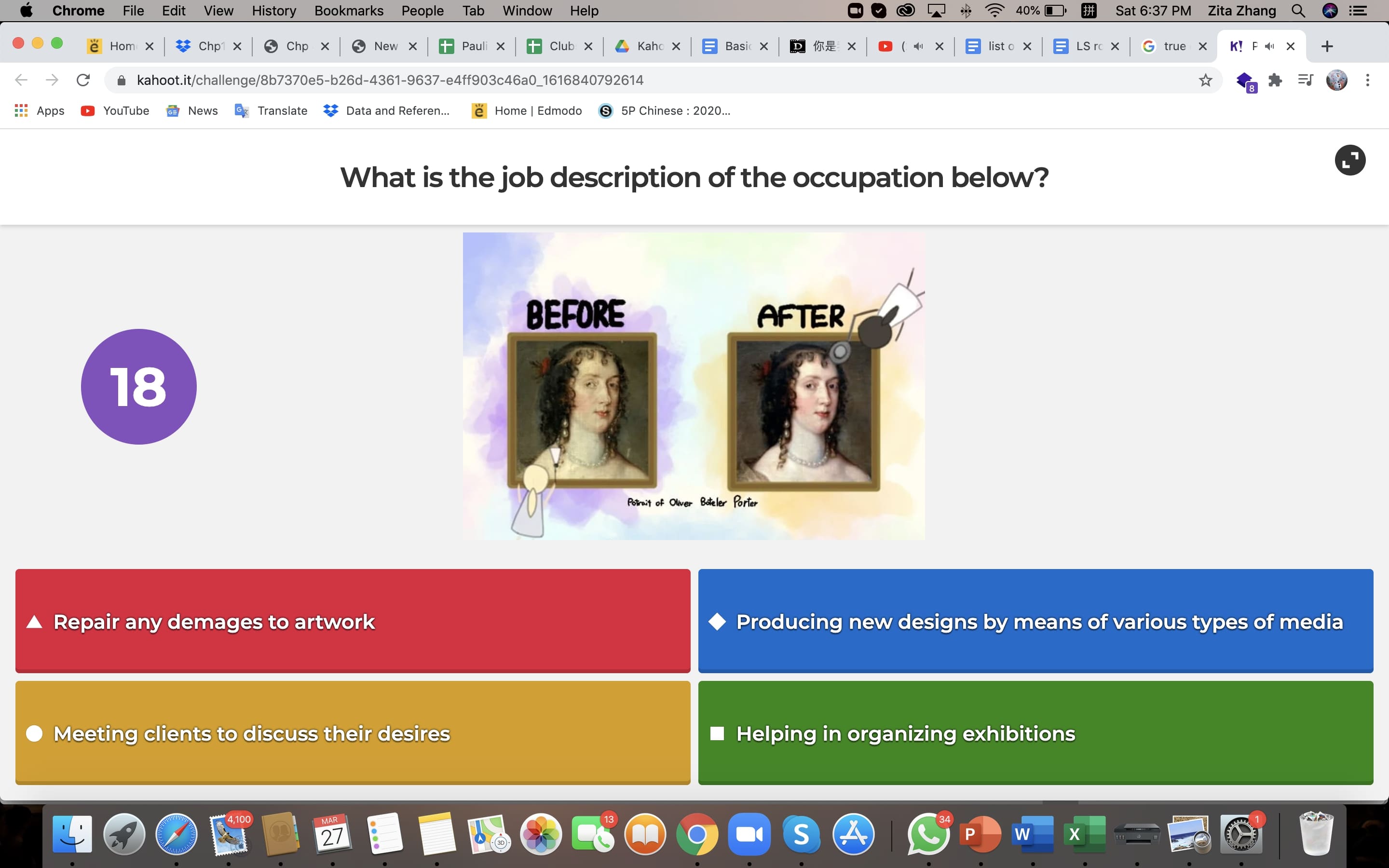Open a new tab with plus button
1389x868 pixels.
(1327, 46)
